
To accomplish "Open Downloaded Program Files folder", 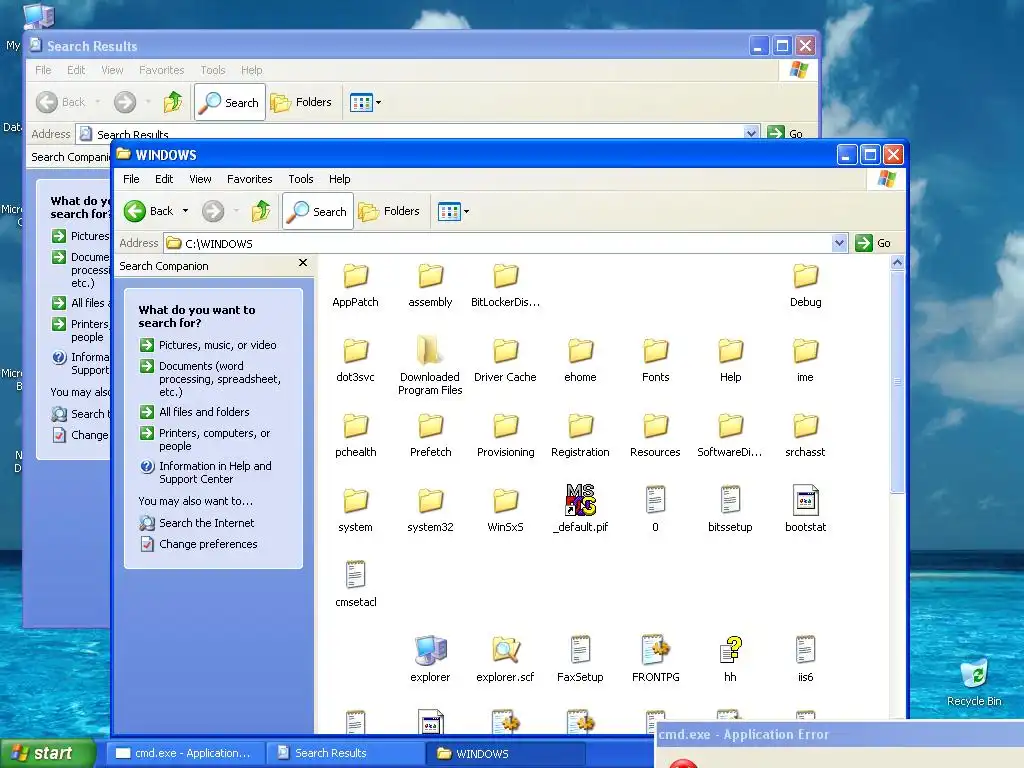I will (430, 366).
